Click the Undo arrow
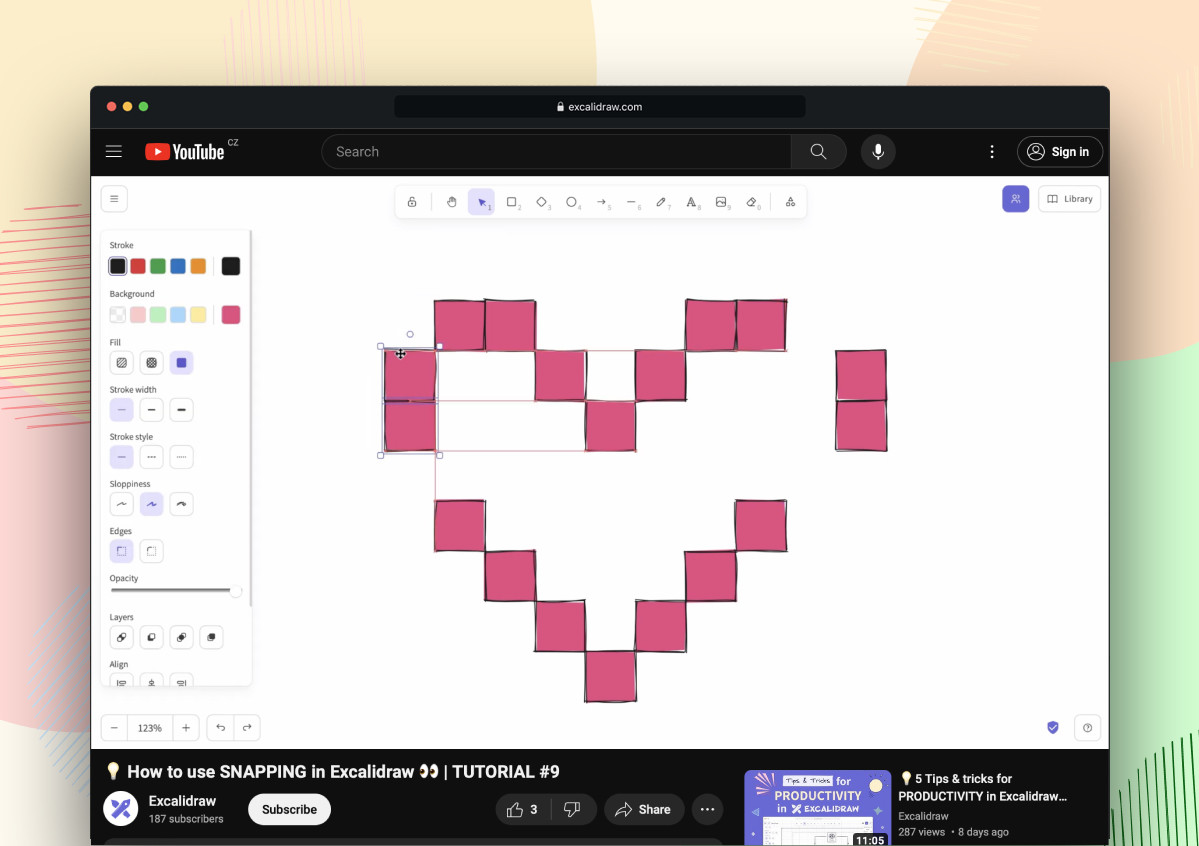 pos(220,727)
